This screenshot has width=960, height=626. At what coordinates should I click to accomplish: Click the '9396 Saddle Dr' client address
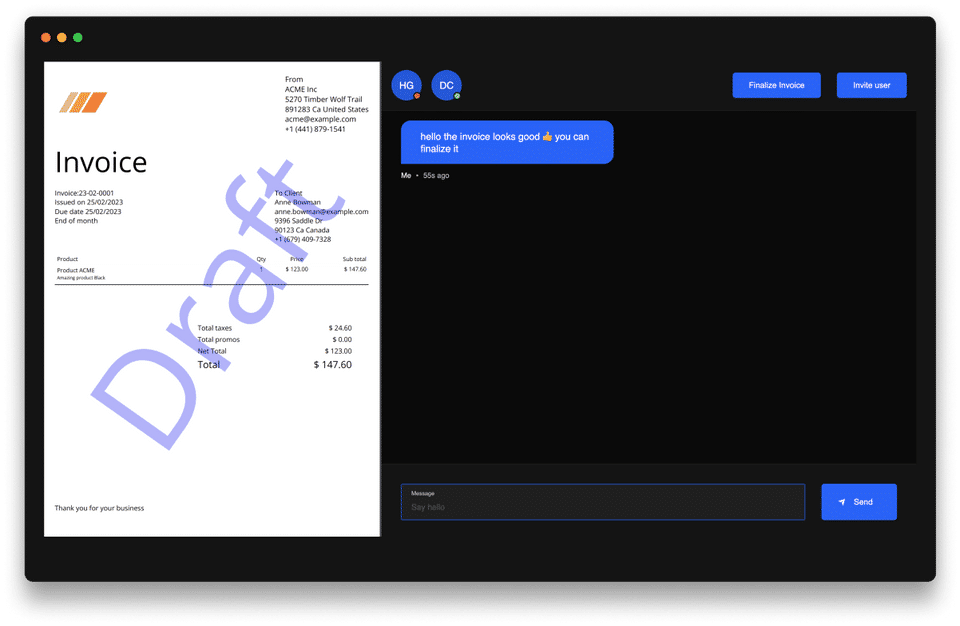[298, 221]
